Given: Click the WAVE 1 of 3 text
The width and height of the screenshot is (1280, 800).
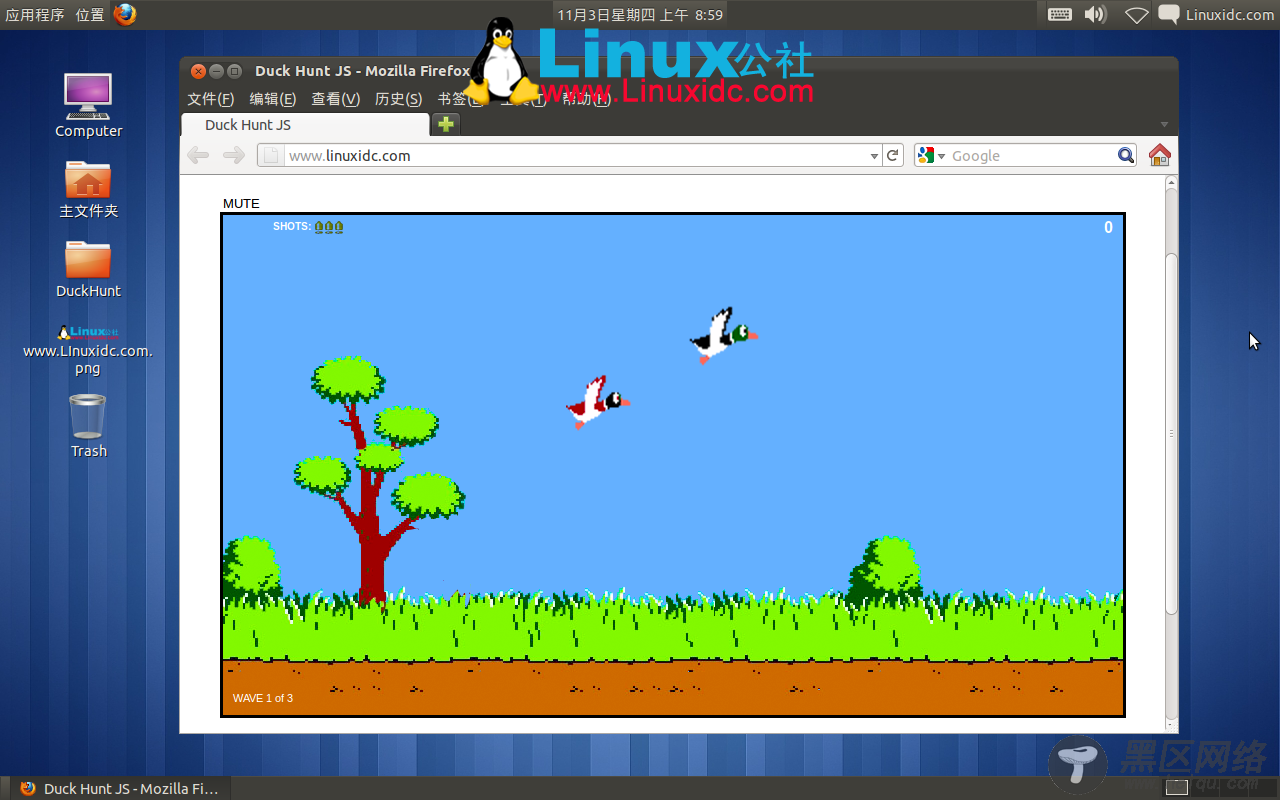Looking at the screenshot, I should 263,698.
